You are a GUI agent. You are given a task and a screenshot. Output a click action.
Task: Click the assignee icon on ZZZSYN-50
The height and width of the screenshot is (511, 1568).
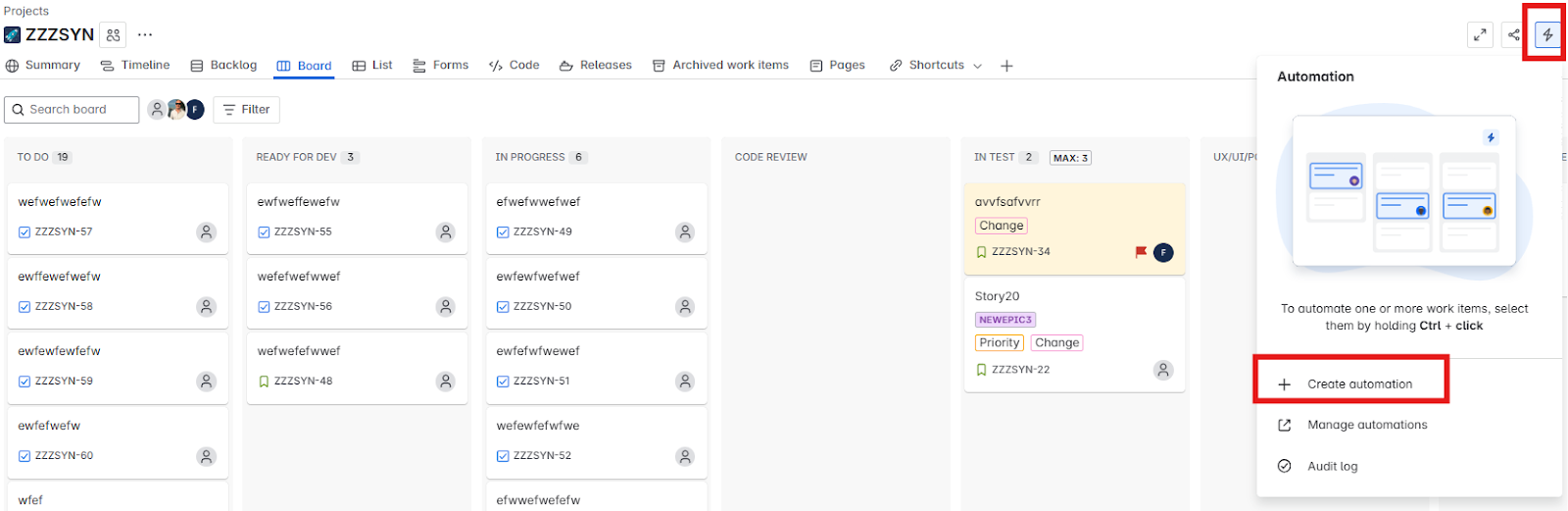click(x=685, y=307)
